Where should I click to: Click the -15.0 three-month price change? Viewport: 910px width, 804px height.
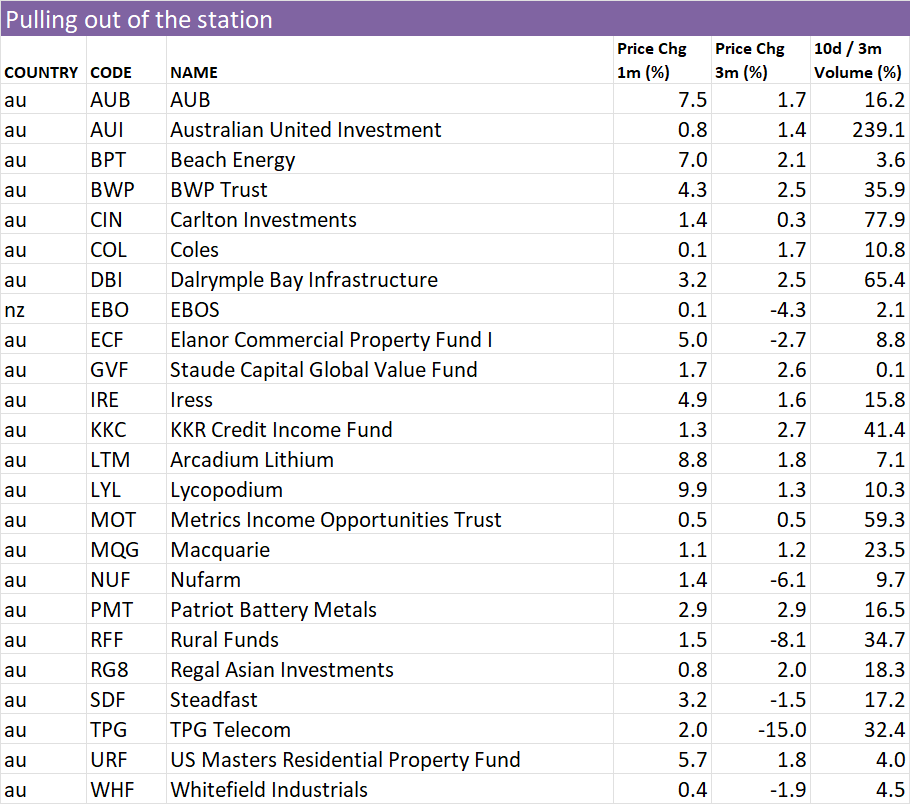pos(782,730)
